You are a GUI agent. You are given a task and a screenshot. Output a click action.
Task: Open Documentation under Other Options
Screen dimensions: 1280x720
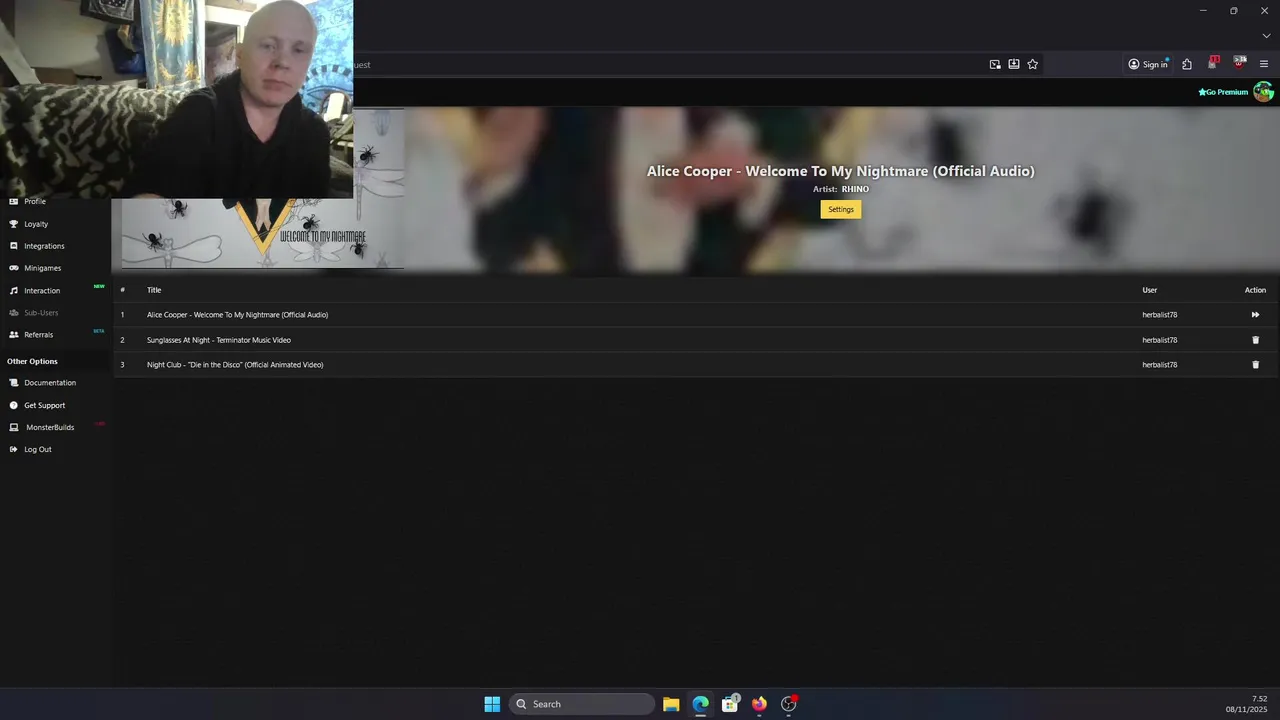(50, 383)
